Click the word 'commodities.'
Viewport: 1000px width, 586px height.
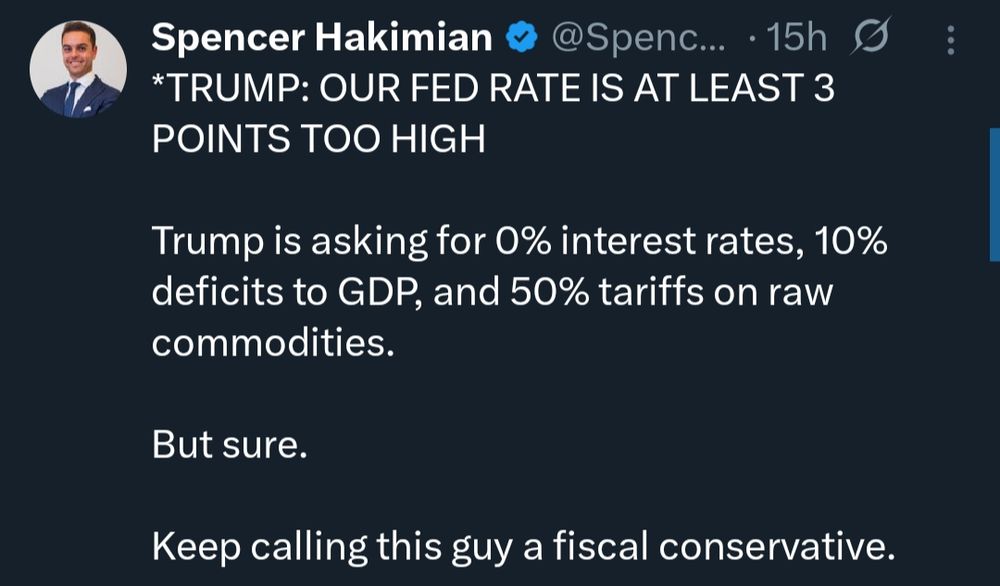[273, 343]
